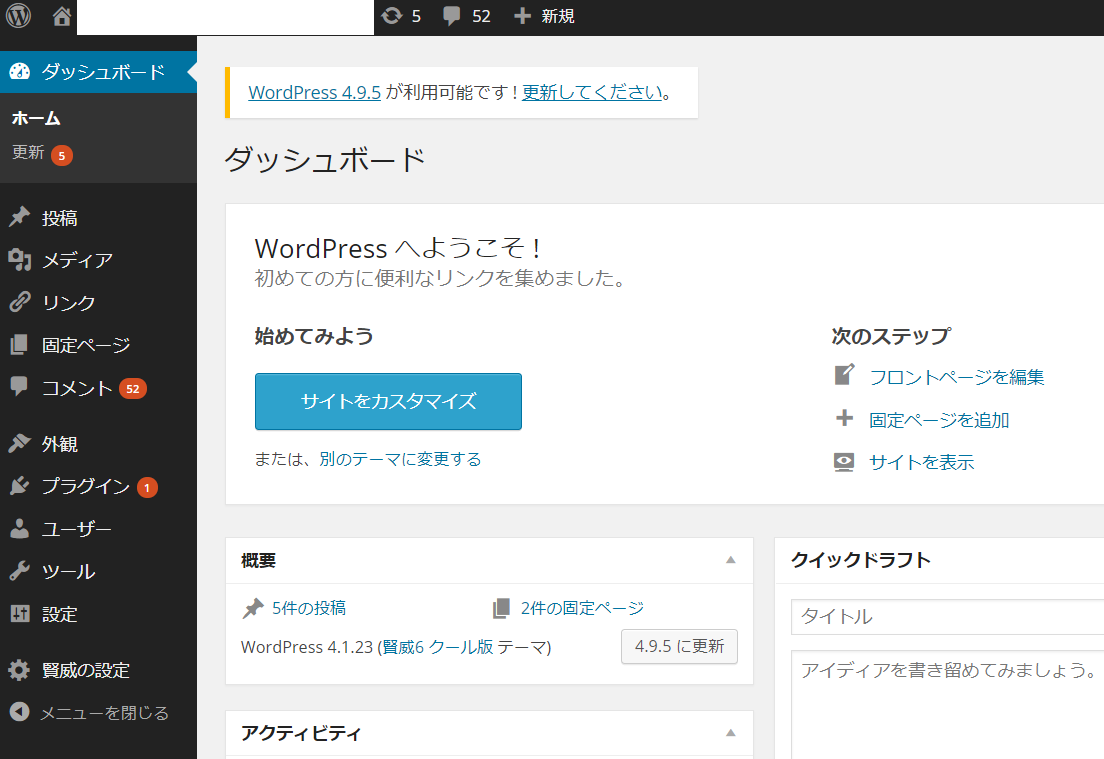Click the wrench icon beside ツール
Screen dimensions: 1104x759
(x=20, y=570)
